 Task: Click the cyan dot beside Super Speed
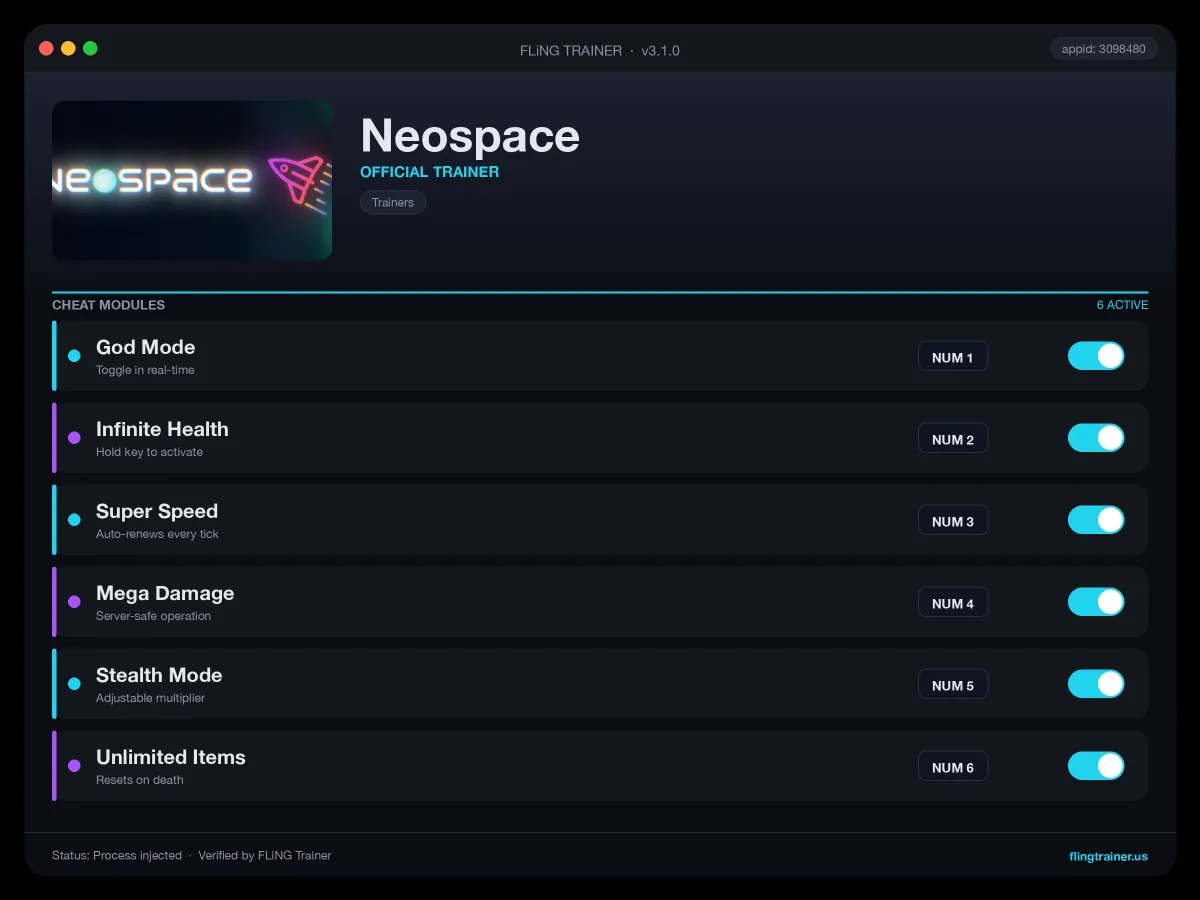pos(74,520)
